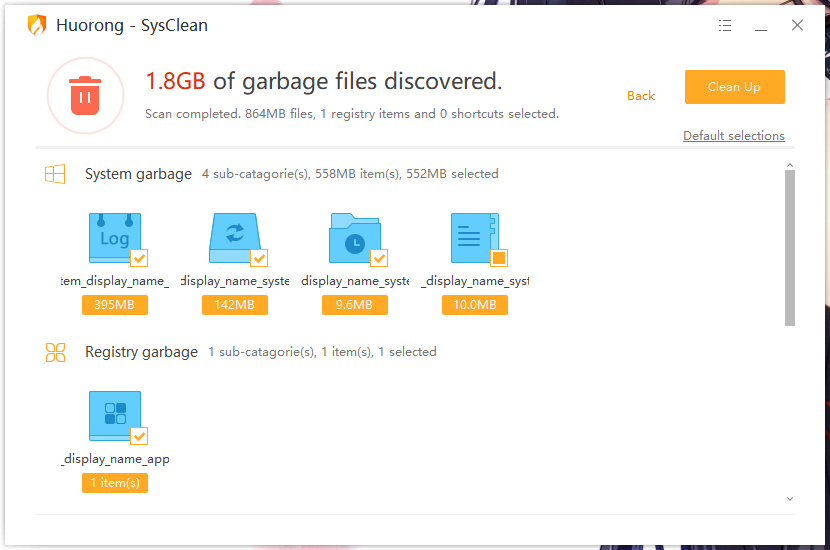The height and width of the screenshot is (550, 830).
Task: Click the Clean Up button
Action: (x=735, y=87)
